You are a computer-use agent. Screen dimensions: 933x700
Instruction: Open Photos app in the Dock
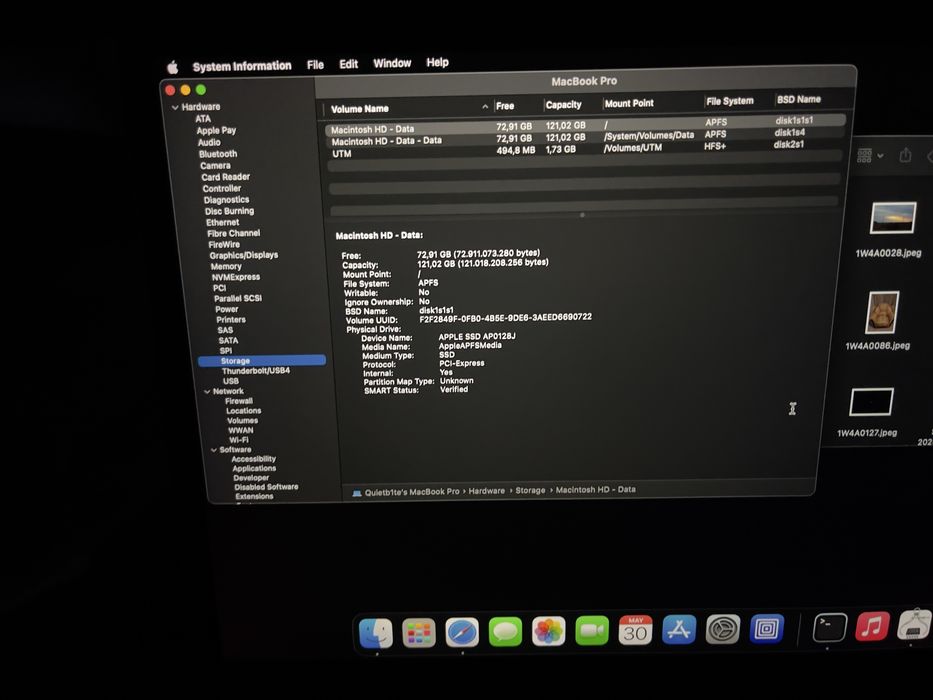tap(549, 631)
